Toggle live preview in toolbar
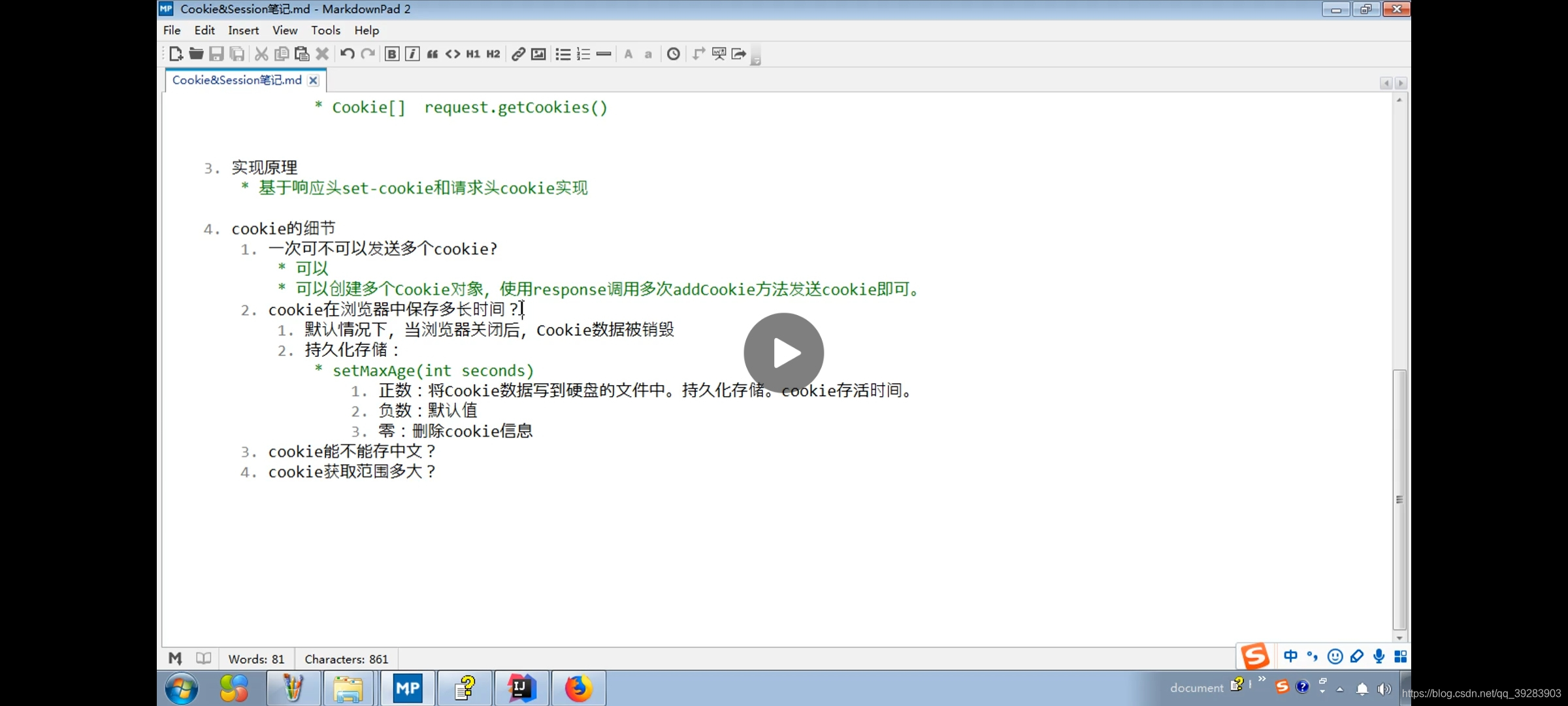 (x=719, y=54)
